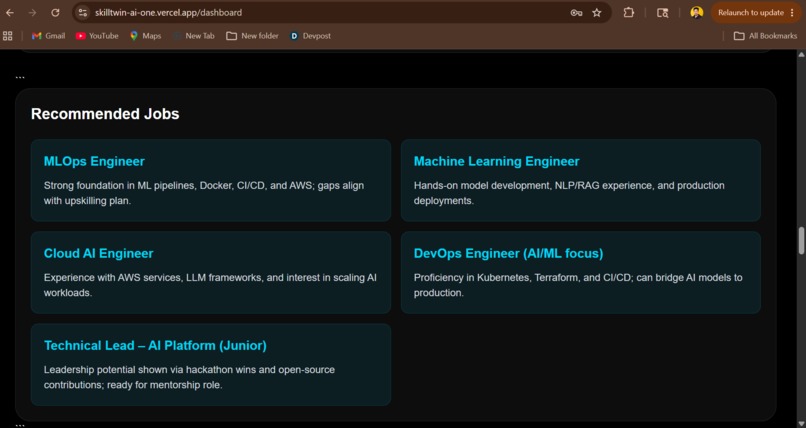Select DevOps Engineer (AI/ML focus) title
The height and width of the screenshot is (428, 806).
[508, 253]
